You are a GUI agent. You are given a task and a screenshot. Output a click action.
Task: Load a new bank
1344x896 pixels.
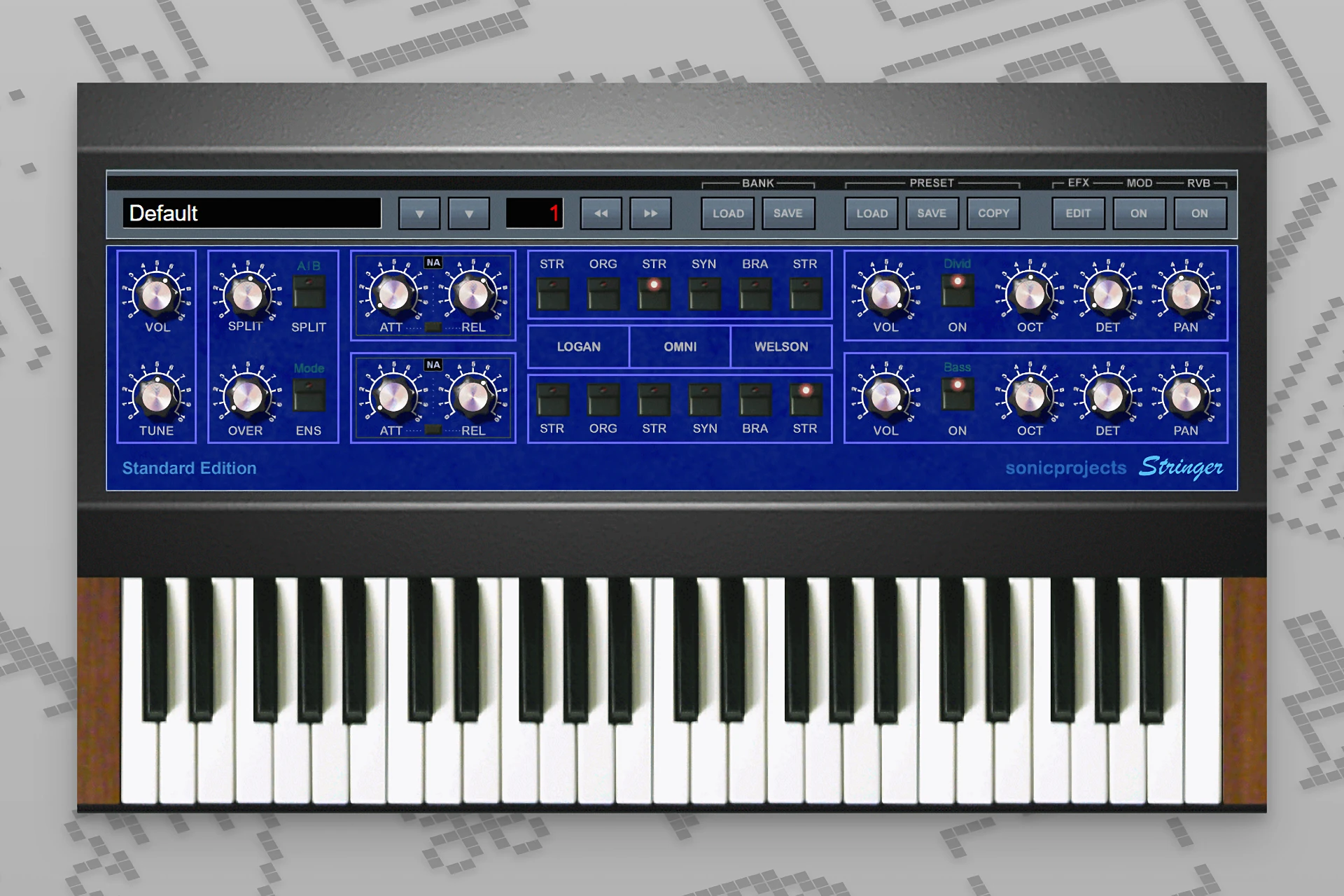pos(727,213)
